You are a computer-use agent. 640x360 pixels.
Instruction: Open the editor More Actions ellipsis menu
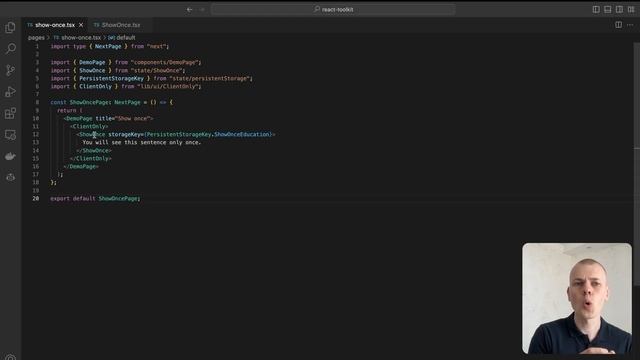pyautogui.click(x=630, y=25)
